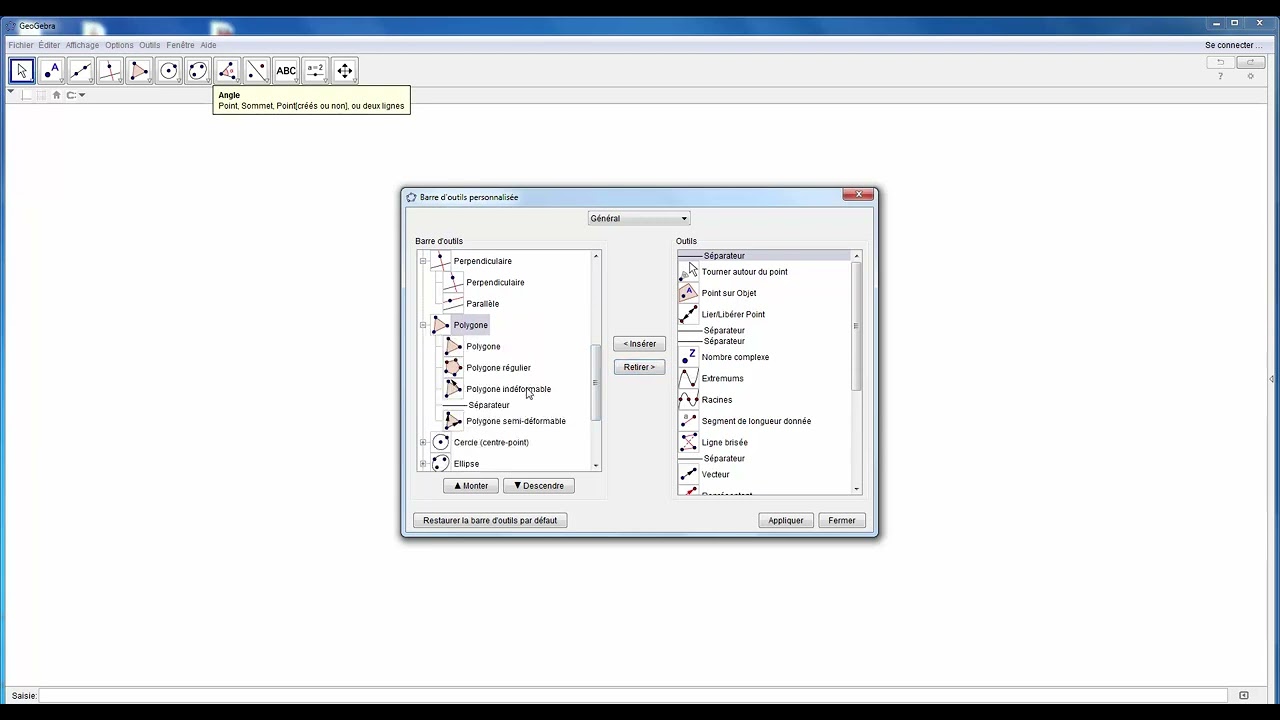Select the Move Graphics View tool
Screen dimensions: 1280x720
tap(344, 70)
